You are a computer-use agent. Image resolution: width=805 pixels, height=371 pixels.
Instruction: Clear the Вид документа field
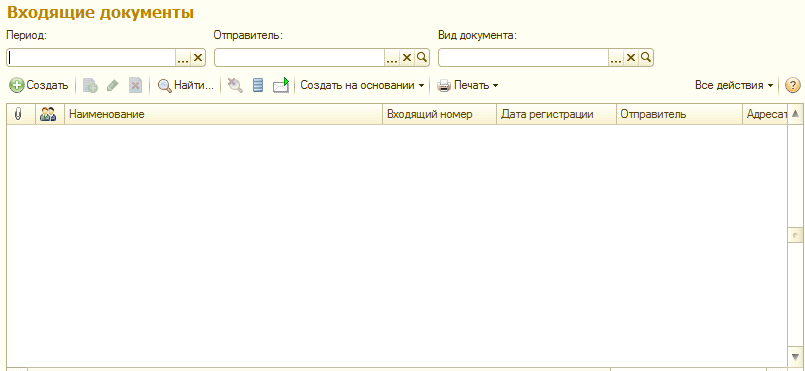pos(631,58)
